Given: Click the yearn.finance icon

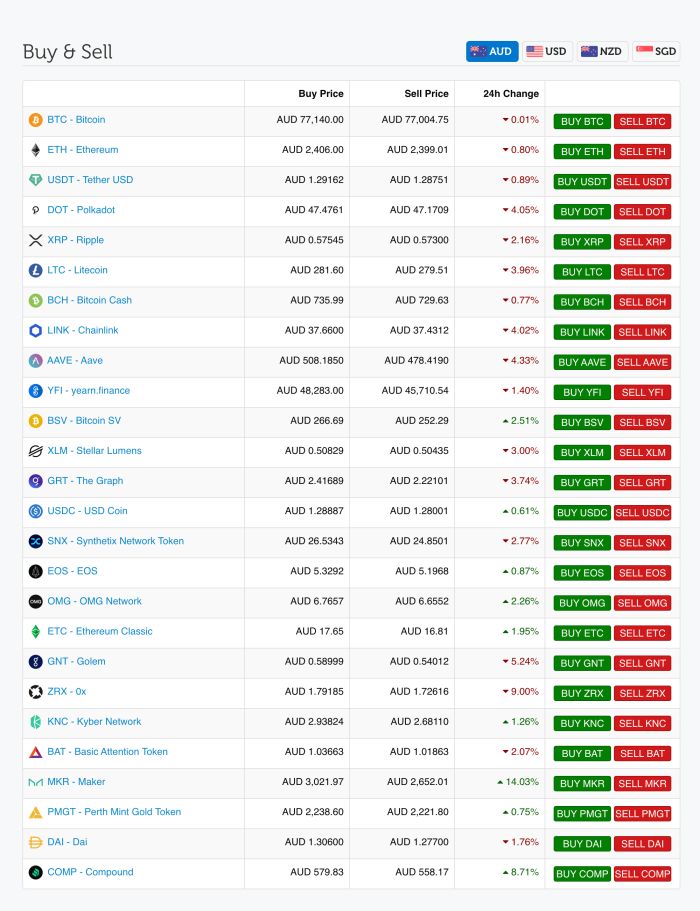Looking at the screenshot, I should [x=35, y=391].
